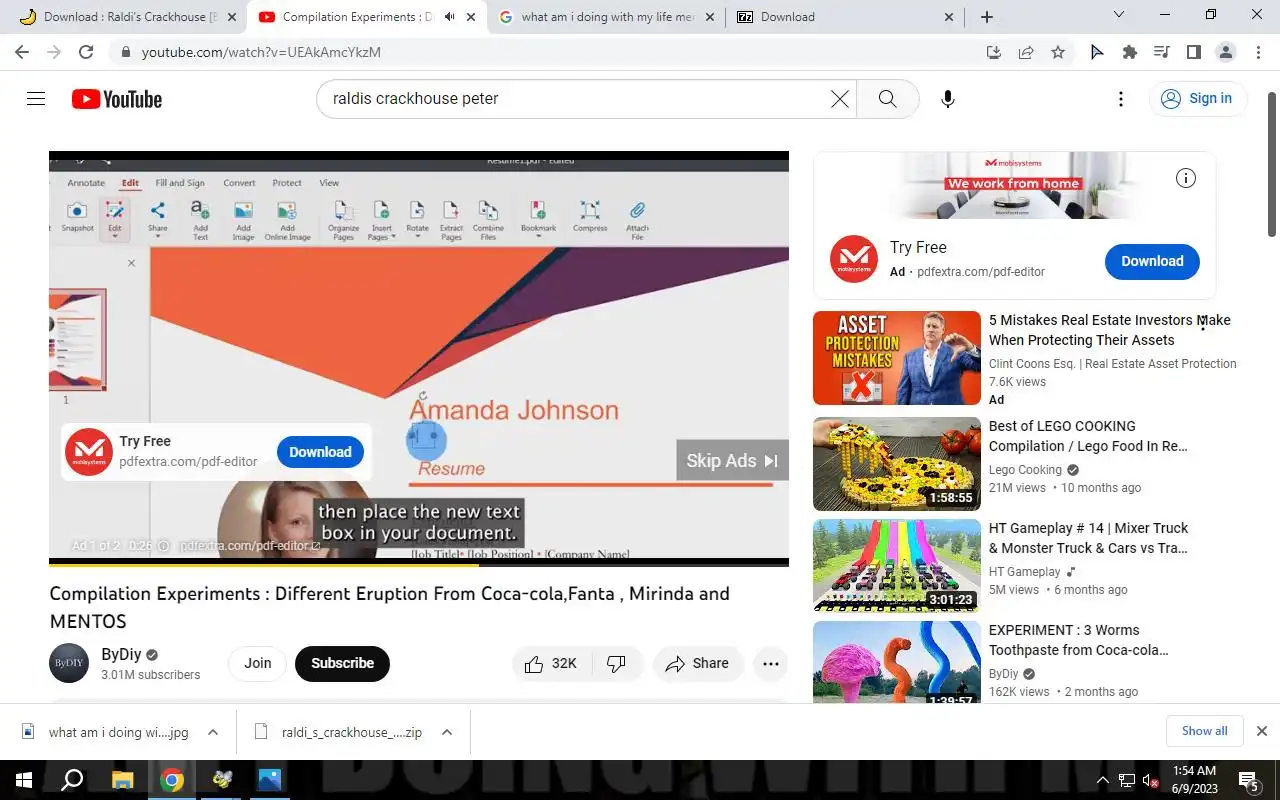Viewport: 1280px width, 800px height.
Task: Switch to the what am i doing Google tab
Action: [607, 17]
